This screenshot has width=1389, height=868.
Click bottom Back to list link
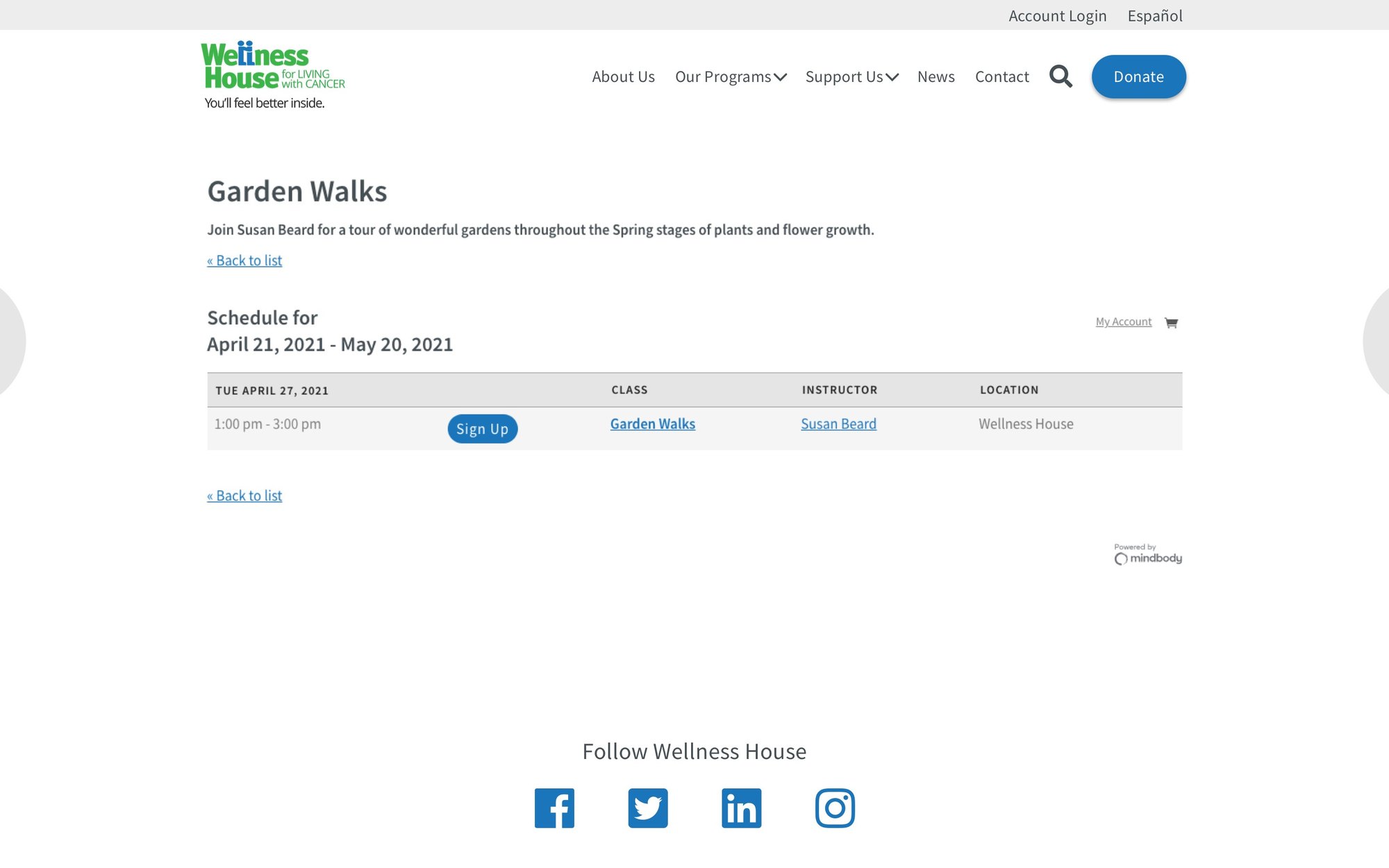click(244, 496)
